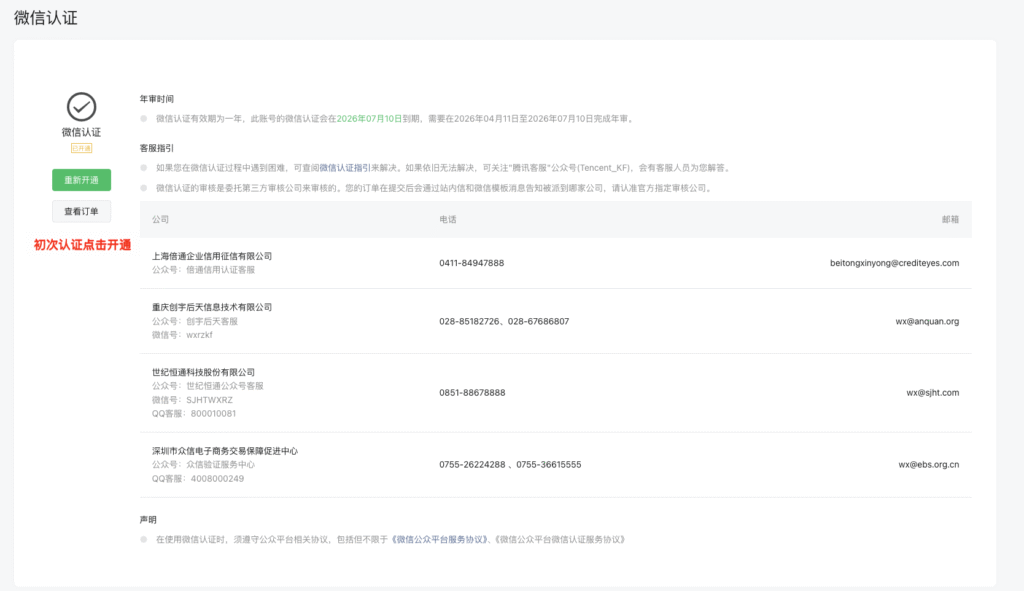Click the 微信认证 page title
The height and width of the screenshot is (591, 1024).
point(44,18)
